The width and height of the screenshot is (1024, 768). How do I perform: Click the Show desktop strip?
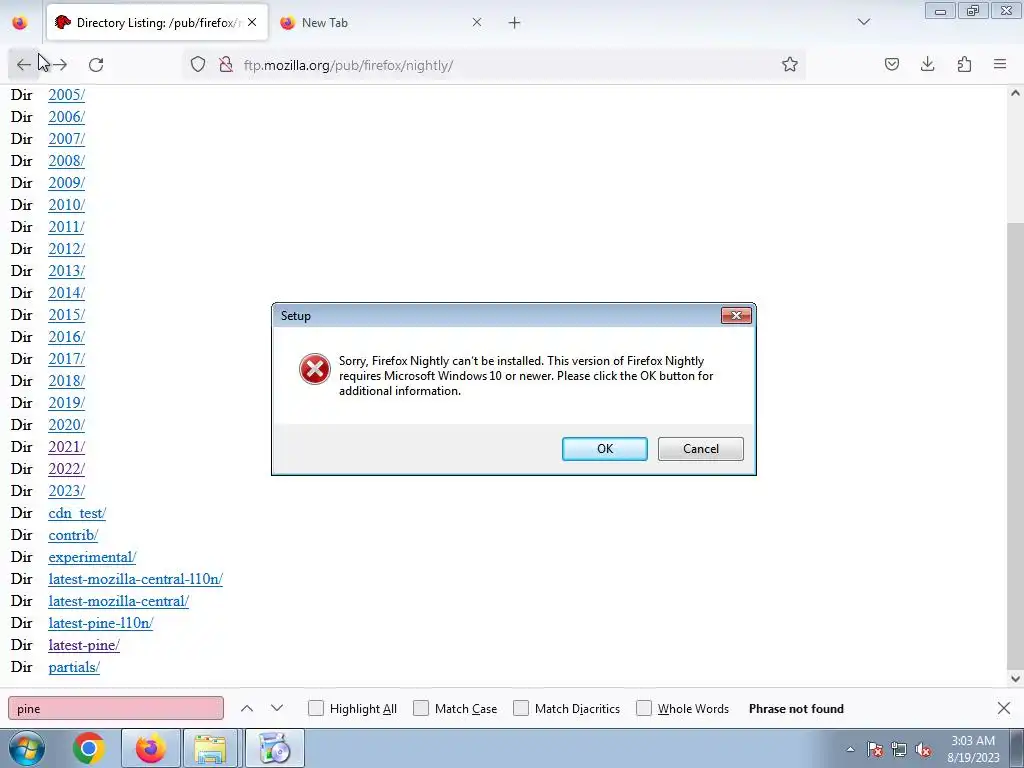(1017, 748)
